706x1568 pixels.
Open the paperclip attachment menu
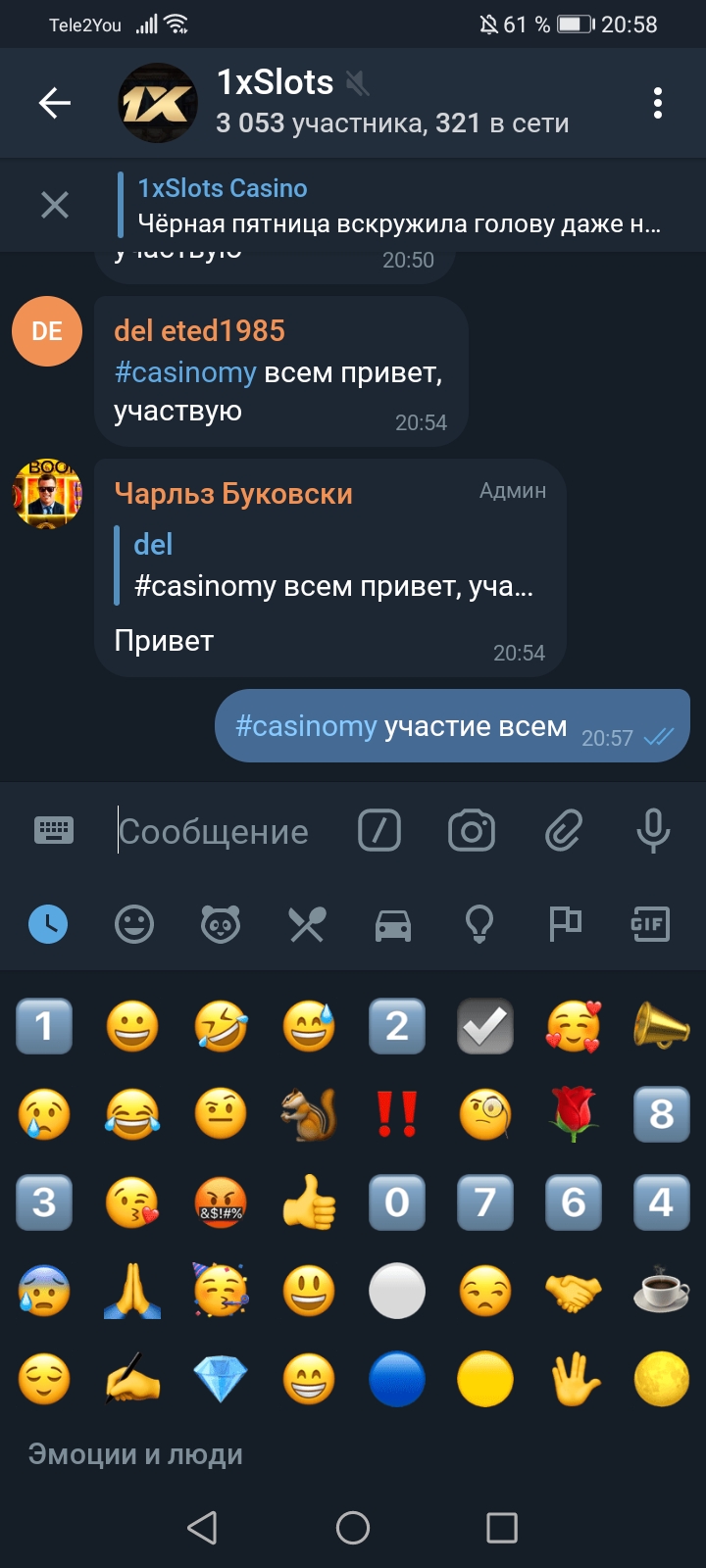click(564, 831)
